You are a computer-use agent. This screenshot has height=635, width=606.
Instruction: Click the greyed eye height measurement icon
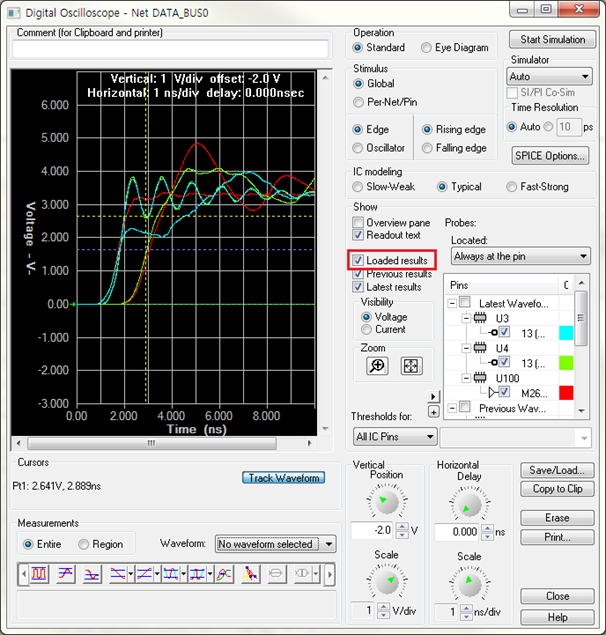click(277, 574)
